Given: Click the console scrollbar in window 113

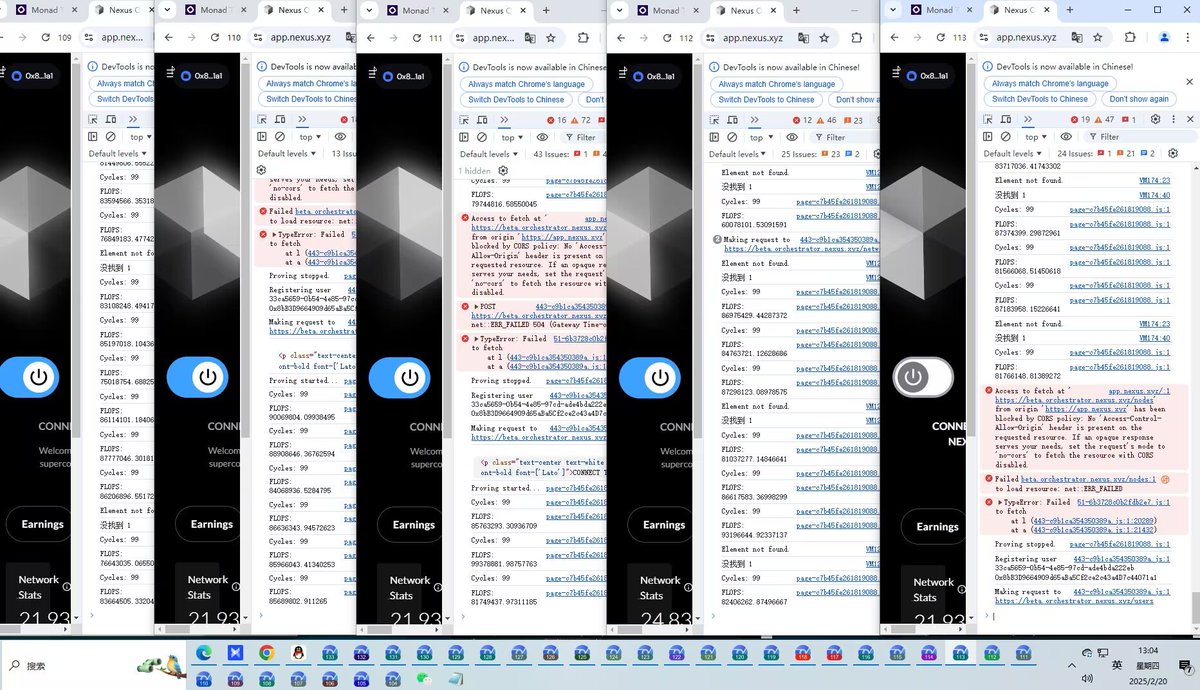Looking at the screenshot, I should pos(1196,606).
